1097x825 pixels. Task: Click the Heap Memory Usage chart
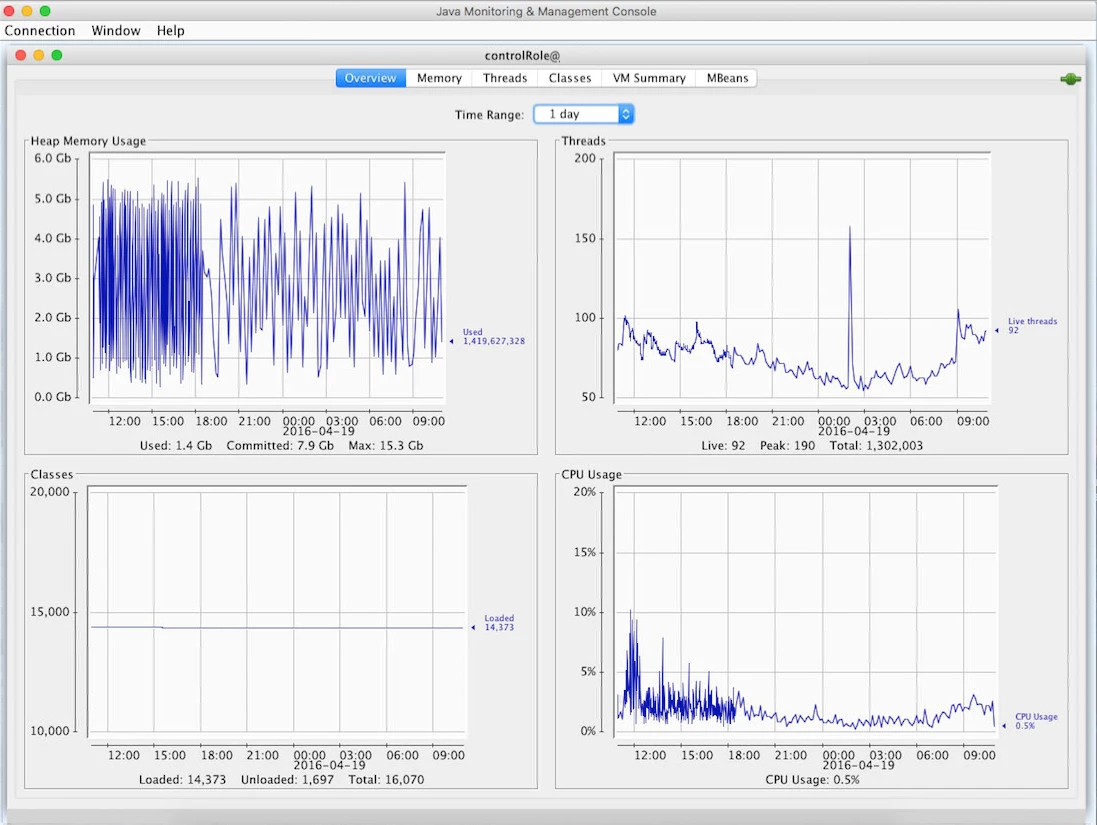[x=267, y=278]
